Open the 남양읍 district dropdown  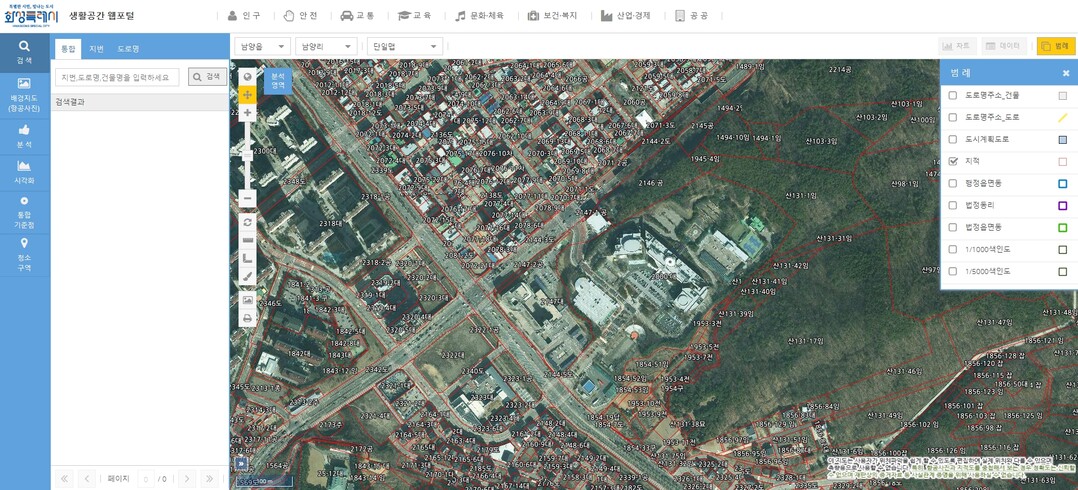click(263, 46)
